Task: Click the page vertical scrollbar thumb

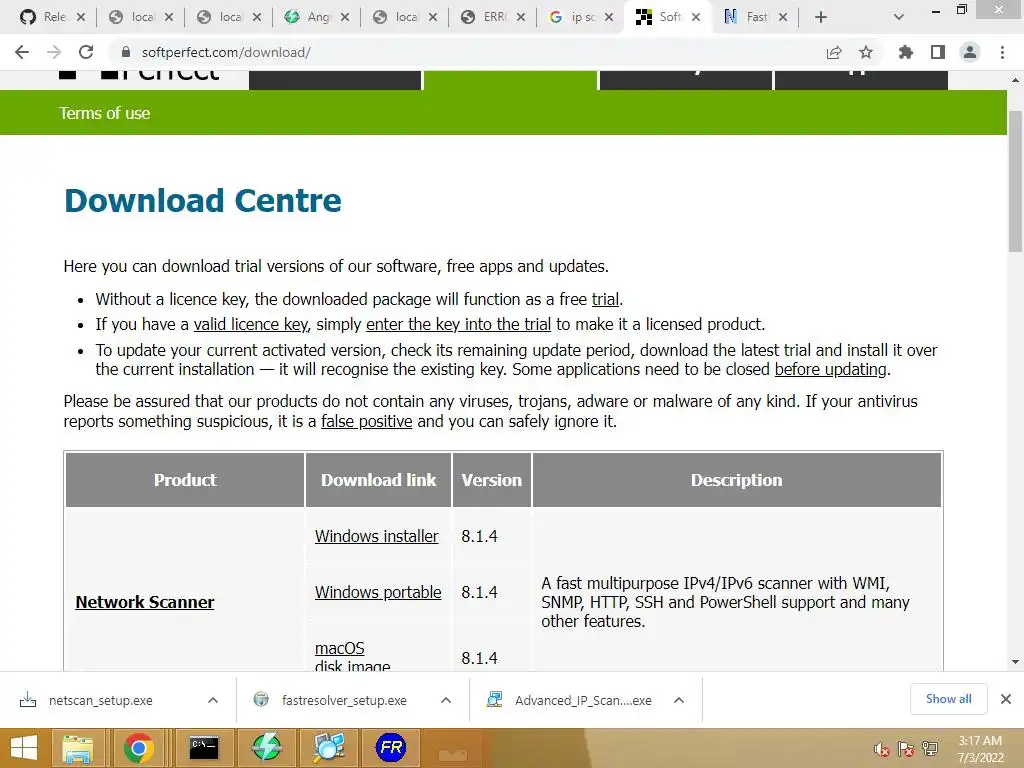Action: pos(1015,182)
